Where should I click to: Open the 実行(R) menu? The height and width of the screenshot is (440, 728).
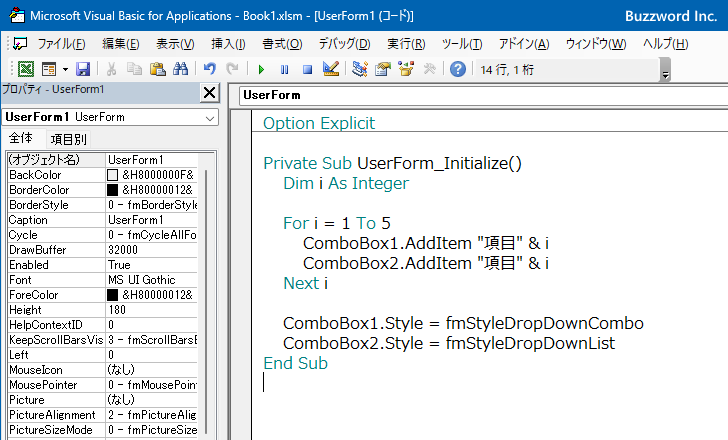pos(406,44)
